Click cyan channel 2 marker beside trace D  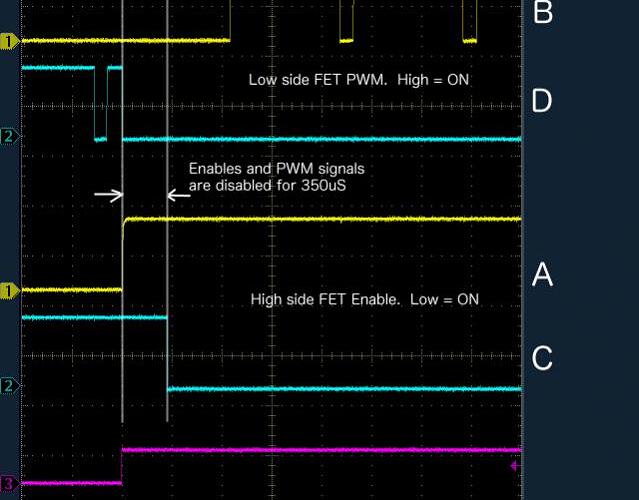click(9, 136)
